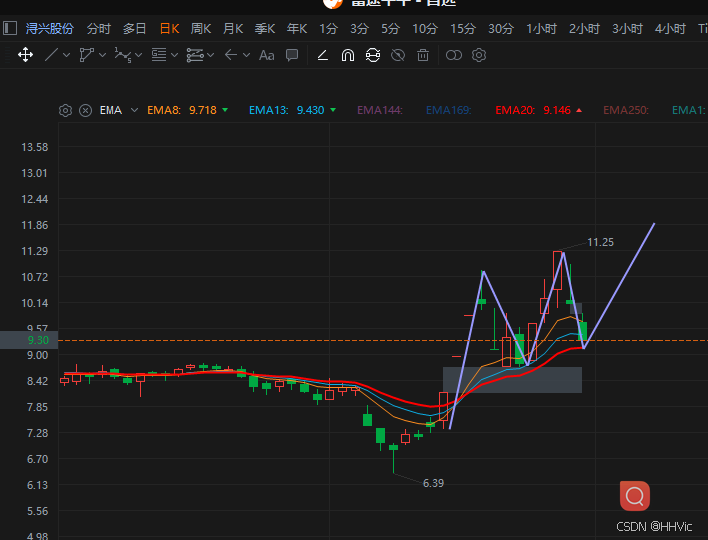This screenshot has width=708, height=540.
Task: Toggle the drawing sync icon
Action: (x=373, y=55)
